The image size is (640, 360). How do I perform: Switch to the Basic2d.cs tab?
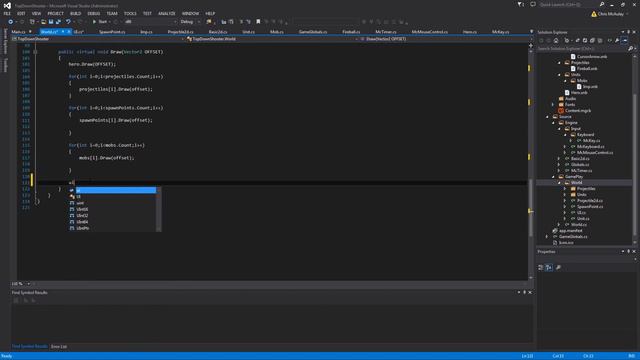218,32
